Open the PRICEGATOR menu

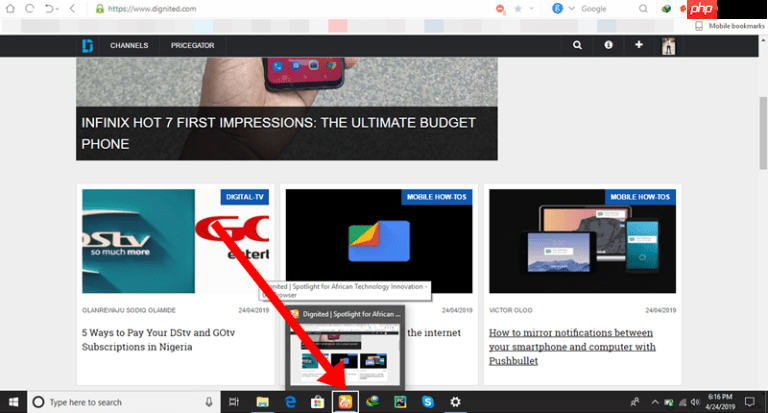[192, 46]
